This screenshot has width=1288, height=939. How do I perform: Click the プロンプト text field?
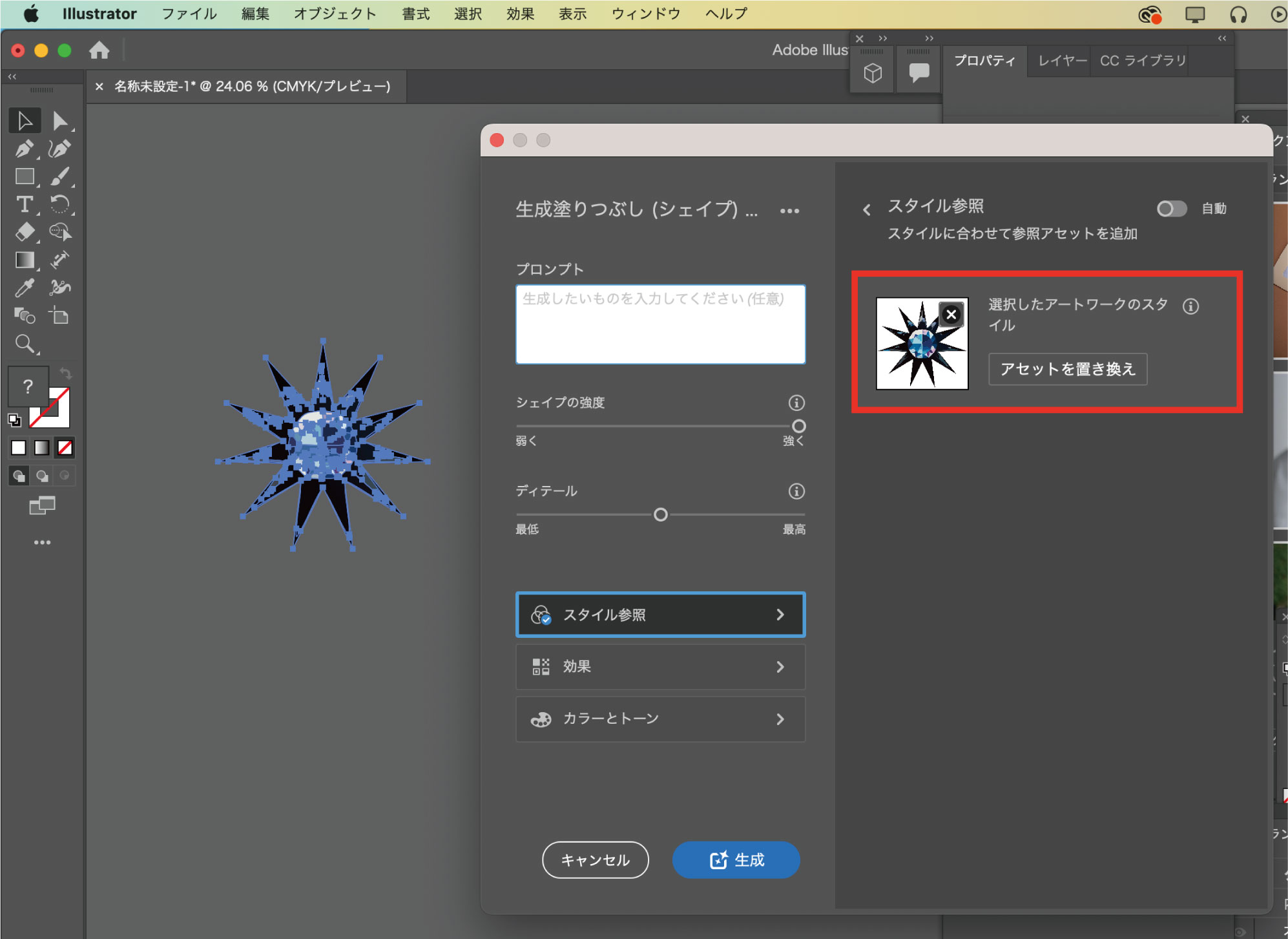[660, 324]
